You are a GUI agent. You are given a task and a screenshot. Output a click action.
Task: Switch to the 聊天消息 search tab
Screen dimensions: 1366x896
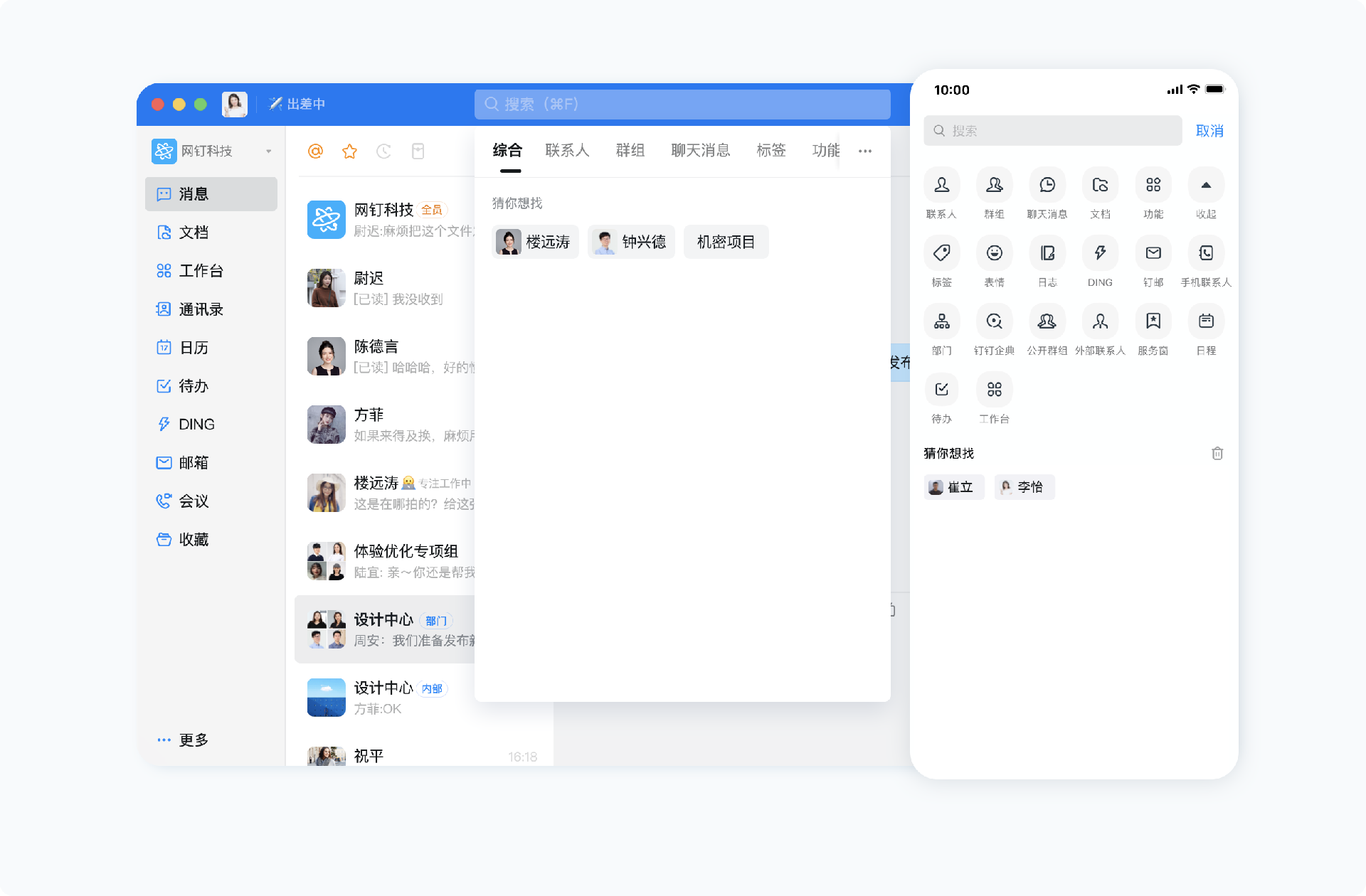click(701, 151)
